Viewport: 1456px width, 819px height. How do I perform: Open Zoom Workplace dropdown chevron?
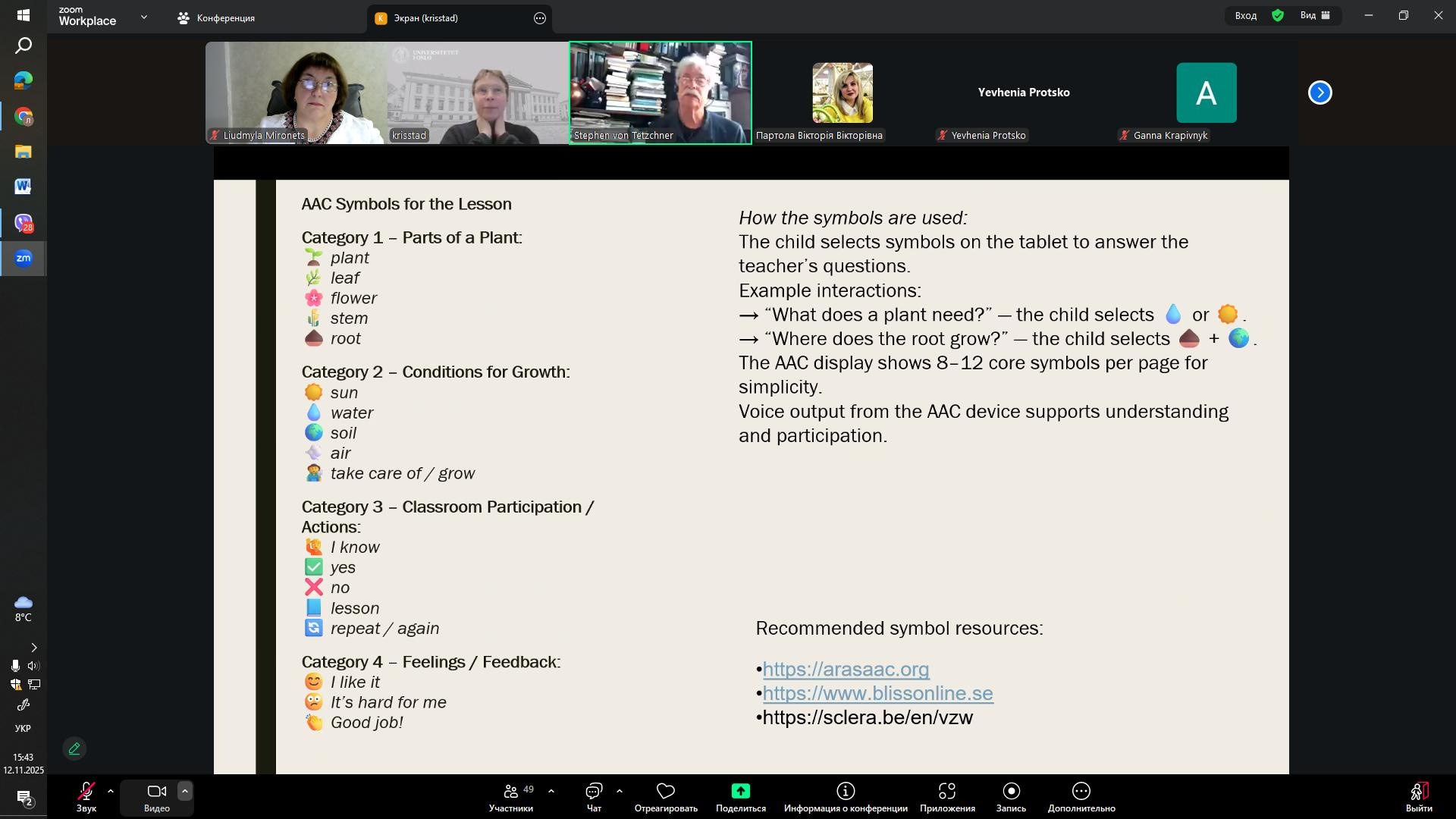[x=144, y=17]
